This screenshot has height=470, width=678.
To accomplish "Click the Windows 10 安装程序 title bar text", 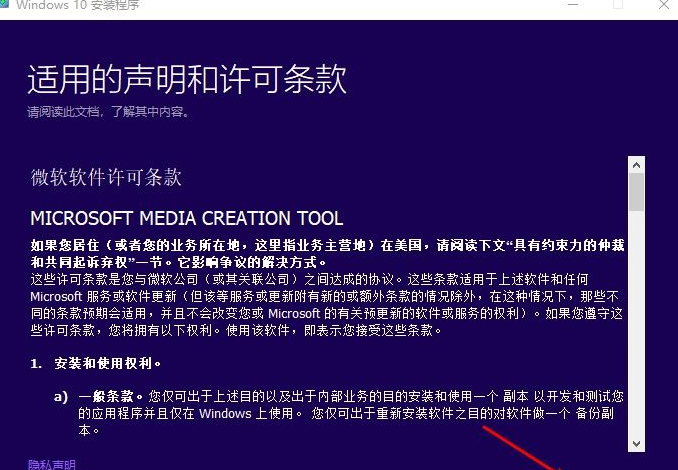I will pyautogui.click(x=77, y=5).
